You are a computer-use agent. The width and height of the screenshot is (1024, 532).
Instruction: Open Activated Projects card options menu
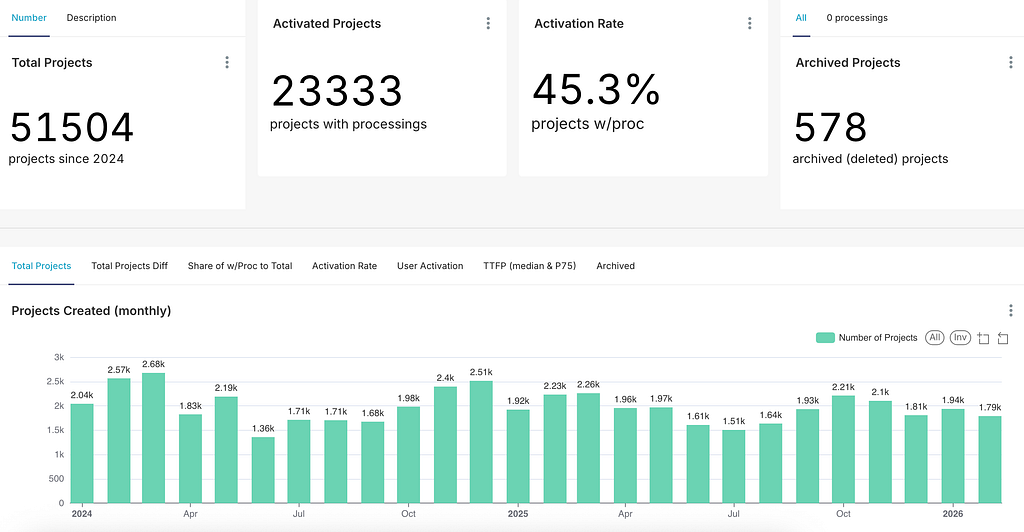point(488,23)
